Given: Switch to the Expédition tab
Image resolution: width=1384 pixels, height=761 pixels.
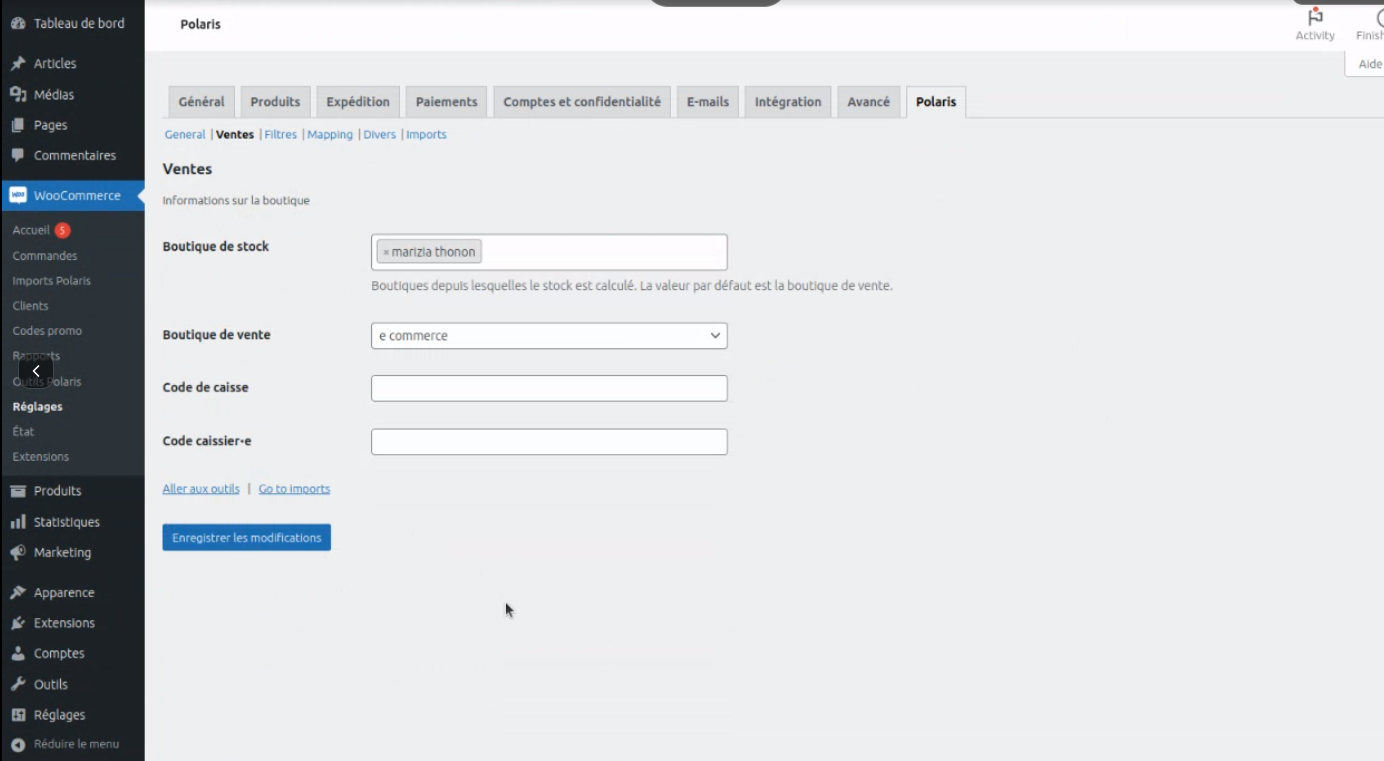Looking at the screenshot, I should pyautogui.click(x=358, y=102).
